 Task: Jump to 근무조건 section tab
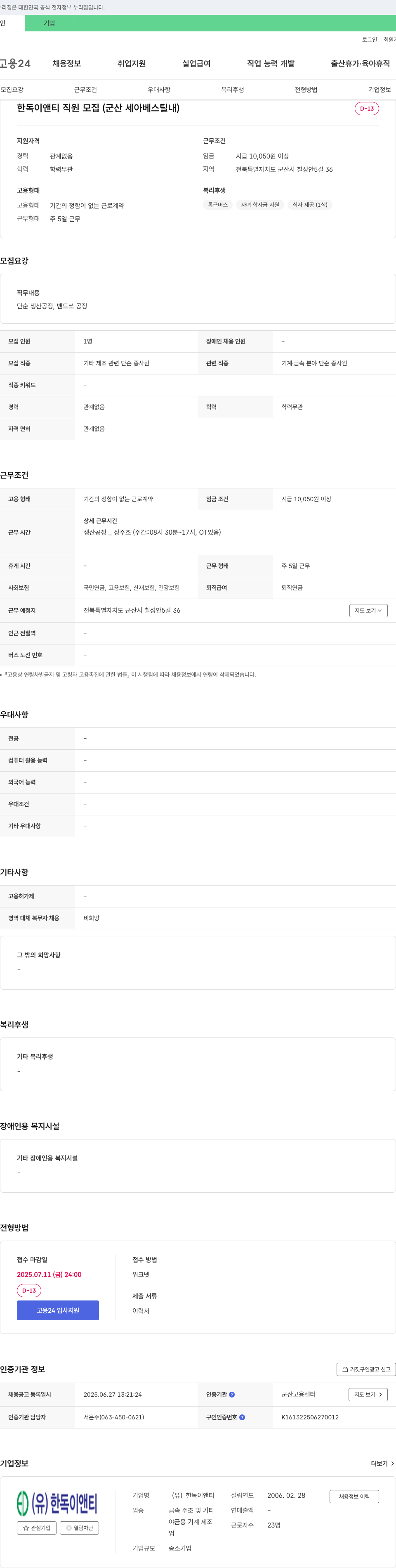click(x=85, y=90)
